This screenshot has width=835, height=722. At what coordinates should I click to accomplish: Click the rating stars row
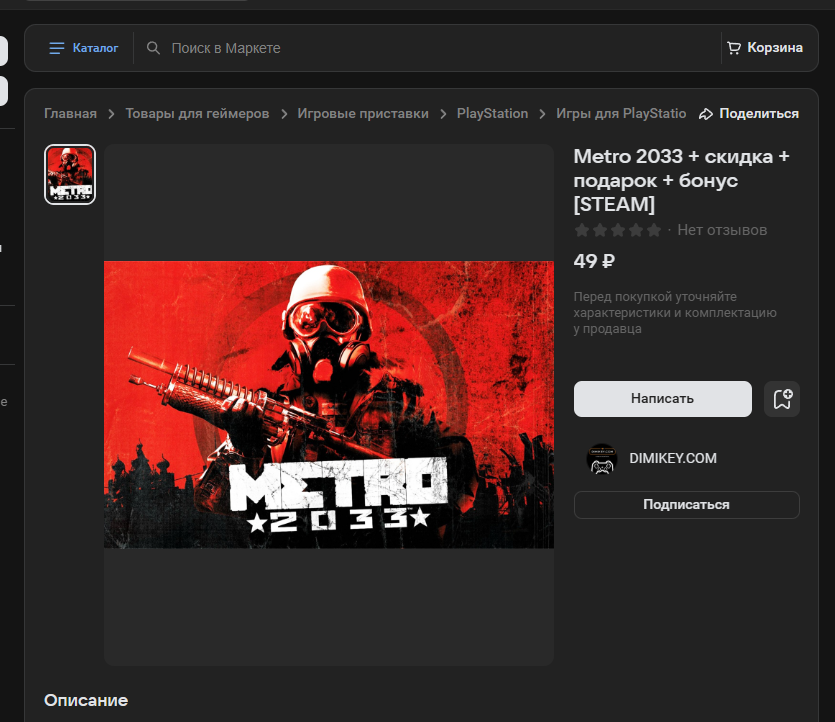coord(618,230)
